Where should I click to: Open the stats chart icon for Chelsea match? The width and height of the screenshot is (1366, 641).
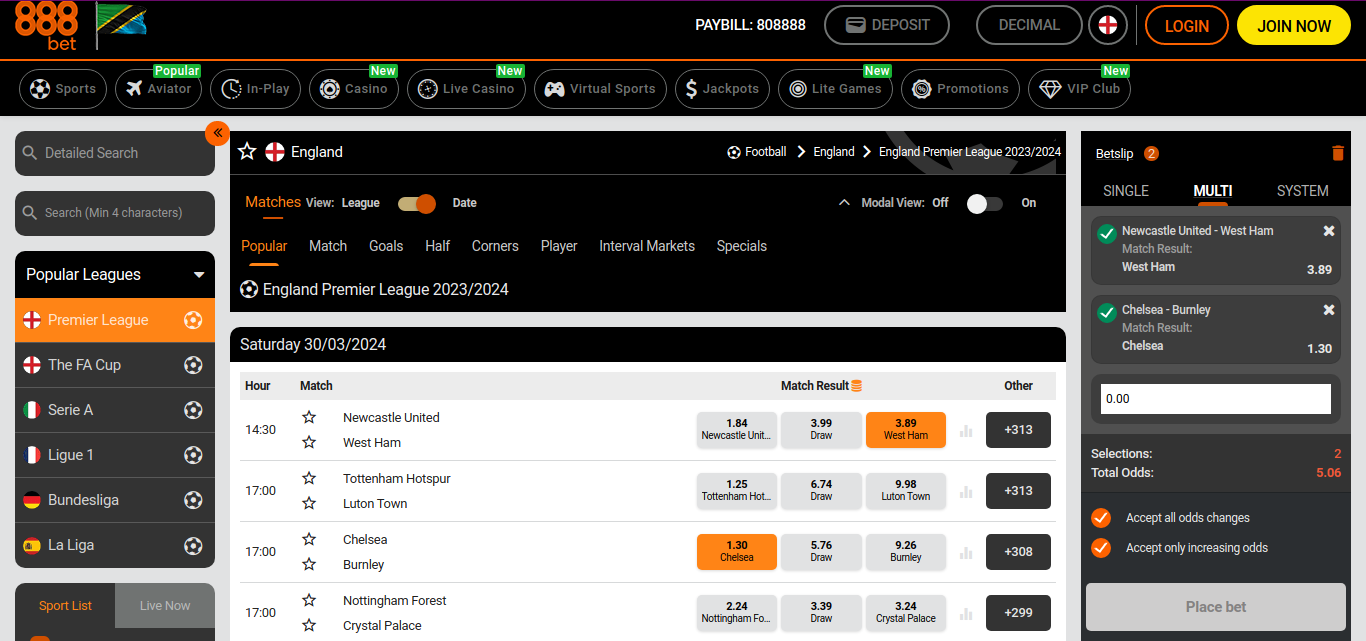click(x=966, y=553)
